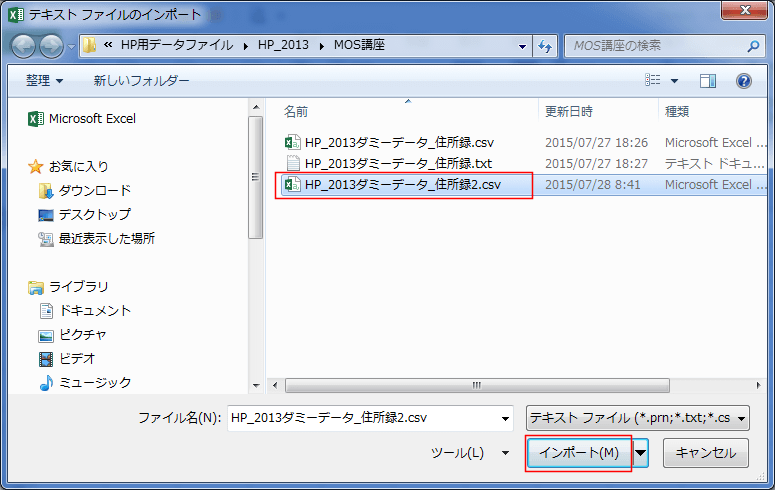This screenshot has height=490, width=775.
Task: Open dropdown arrow beside インポート button
Action: point(641,453)
